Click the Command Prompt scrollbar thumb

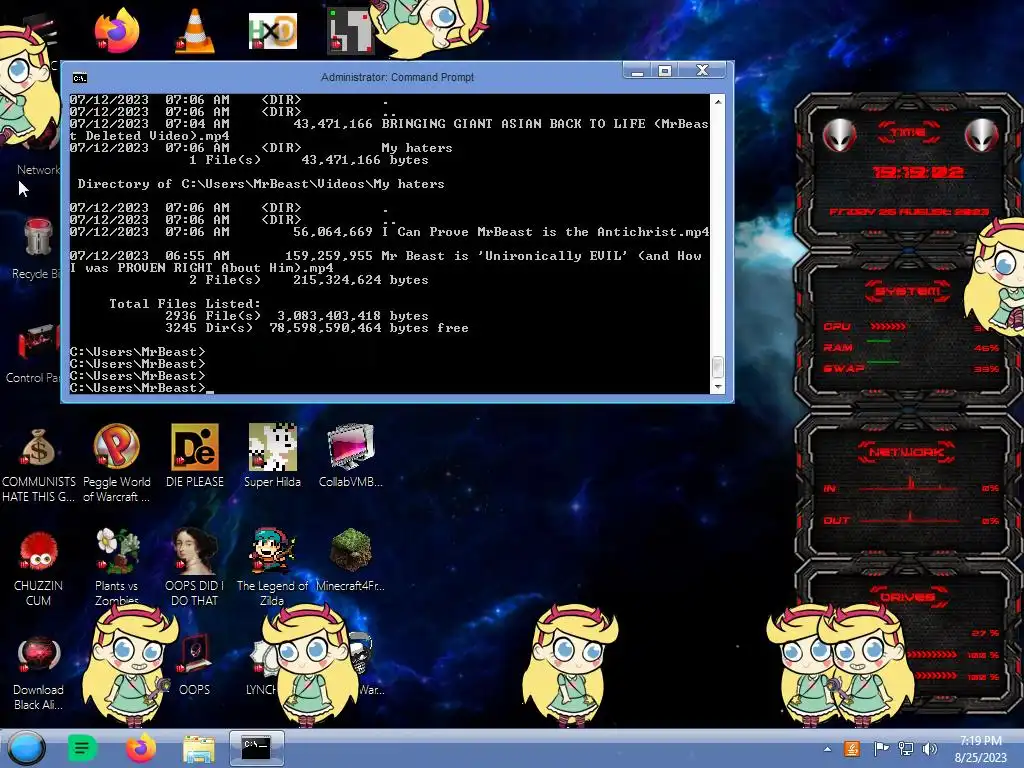[x=718, y=367]
